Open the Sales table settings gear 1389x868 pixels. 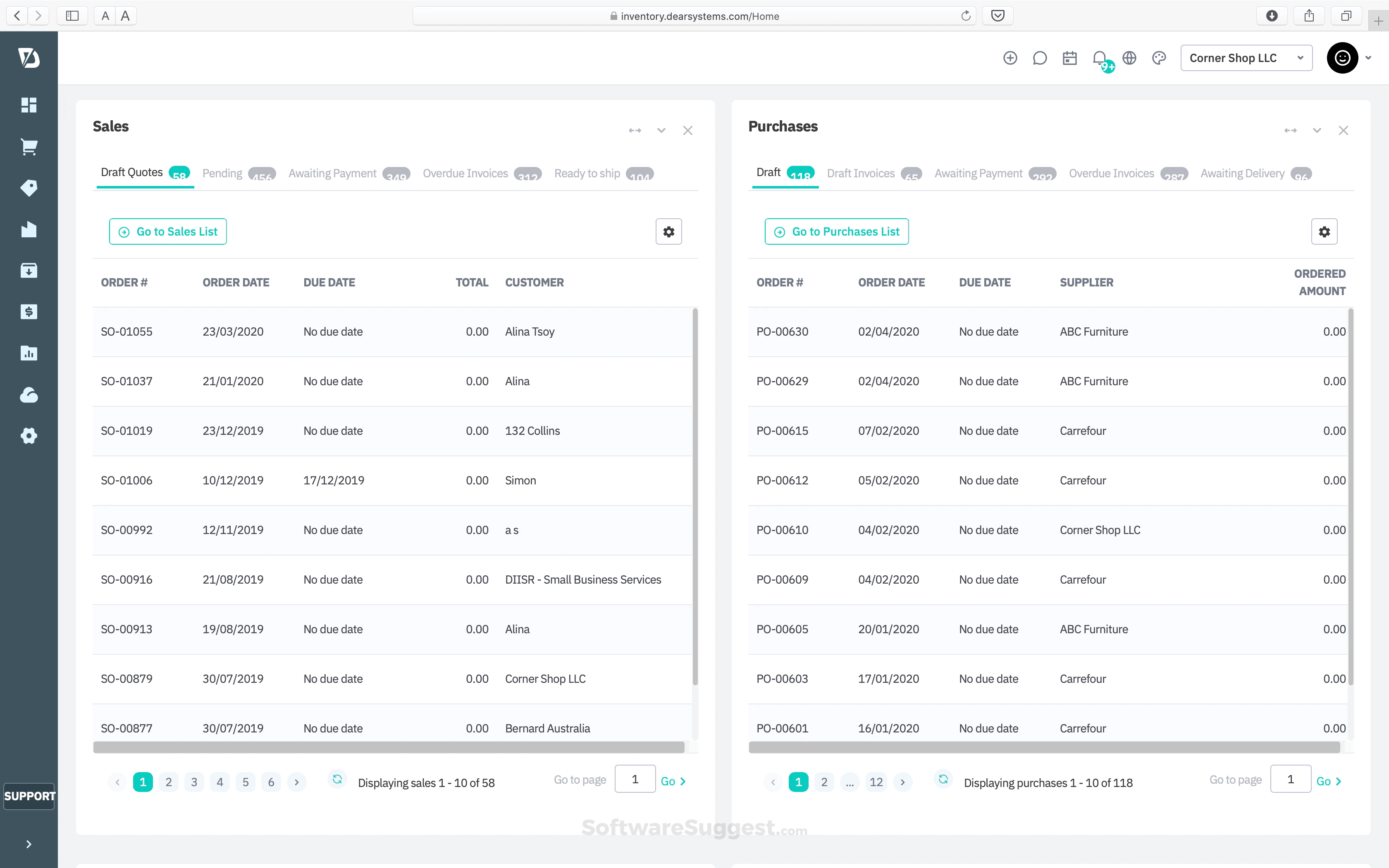click(x=669, y=231)
